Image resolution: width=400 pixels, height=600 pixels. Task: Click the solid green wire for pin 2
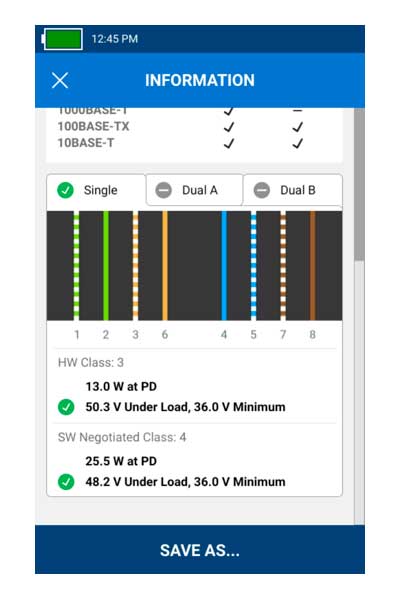click(x=106, y=266)
